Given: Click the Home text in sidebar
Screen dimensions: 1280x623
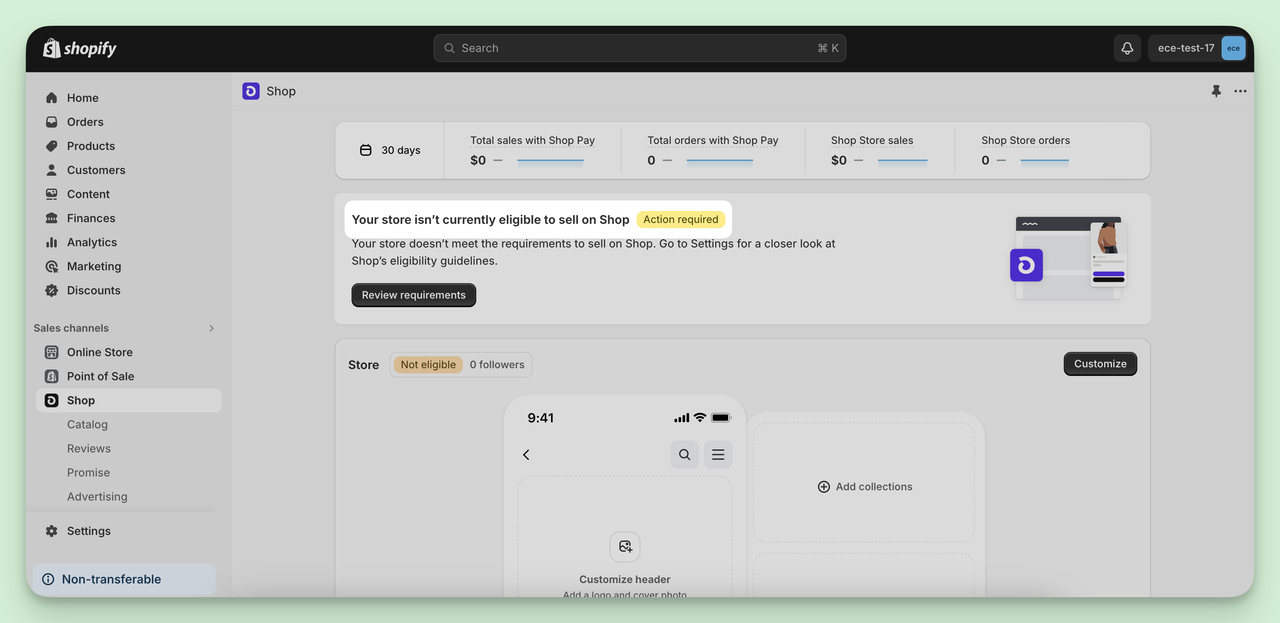Looking at the screenshot, I should pos(83,98).
